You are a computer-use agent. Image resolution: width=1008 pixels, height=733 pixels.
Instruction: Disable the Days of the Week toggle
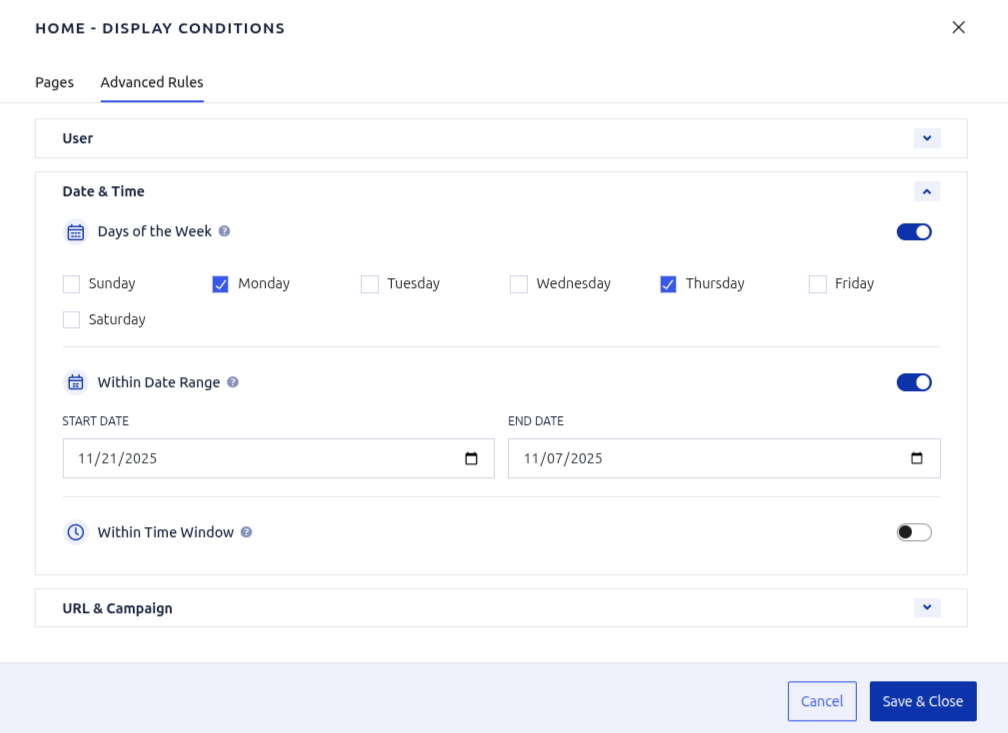tap(913, 231)
